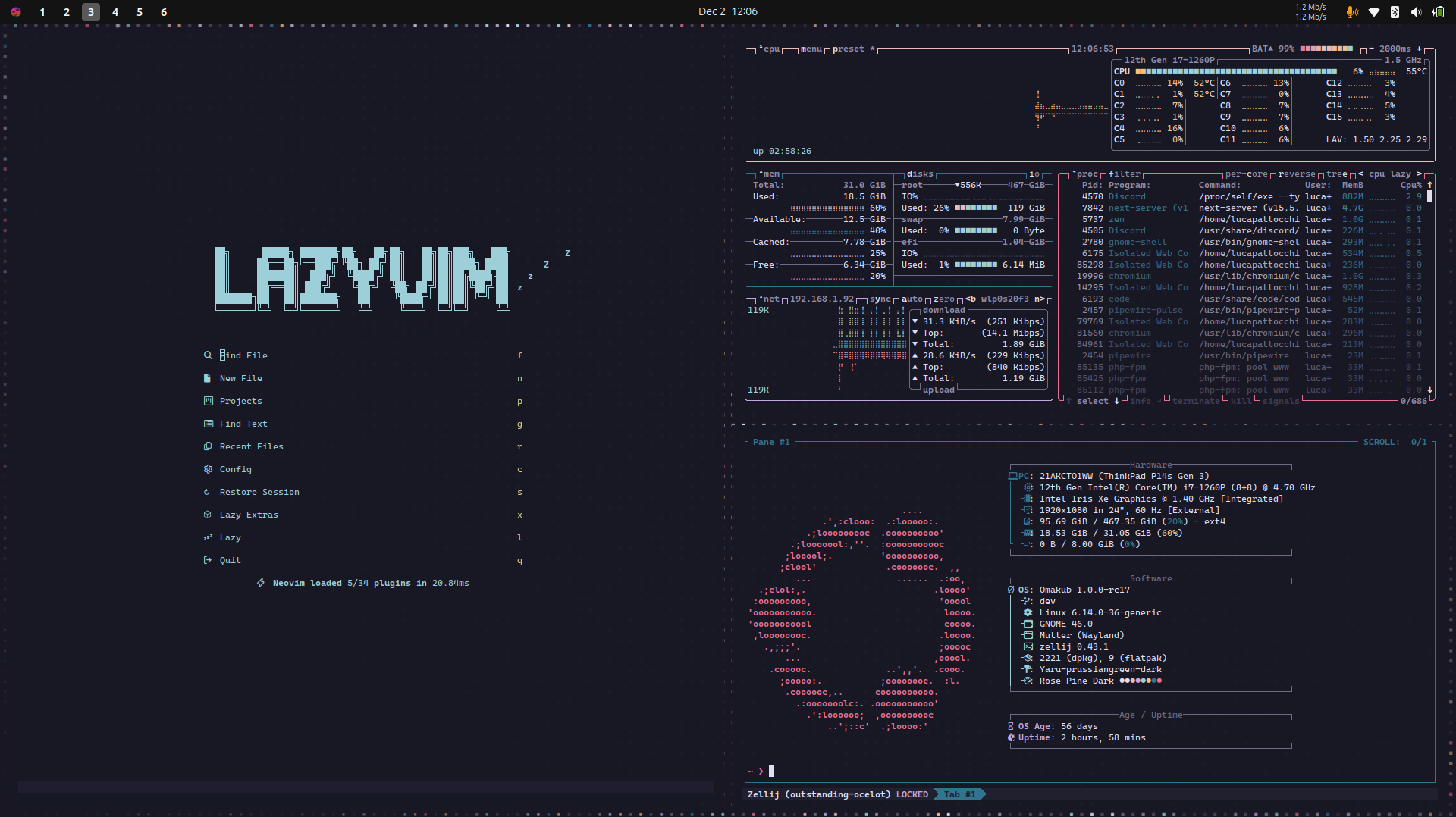Click the Config gear icon
The height and width of the screenshot is (817, 1456).
pyautogui.click(x=208, y=469)
